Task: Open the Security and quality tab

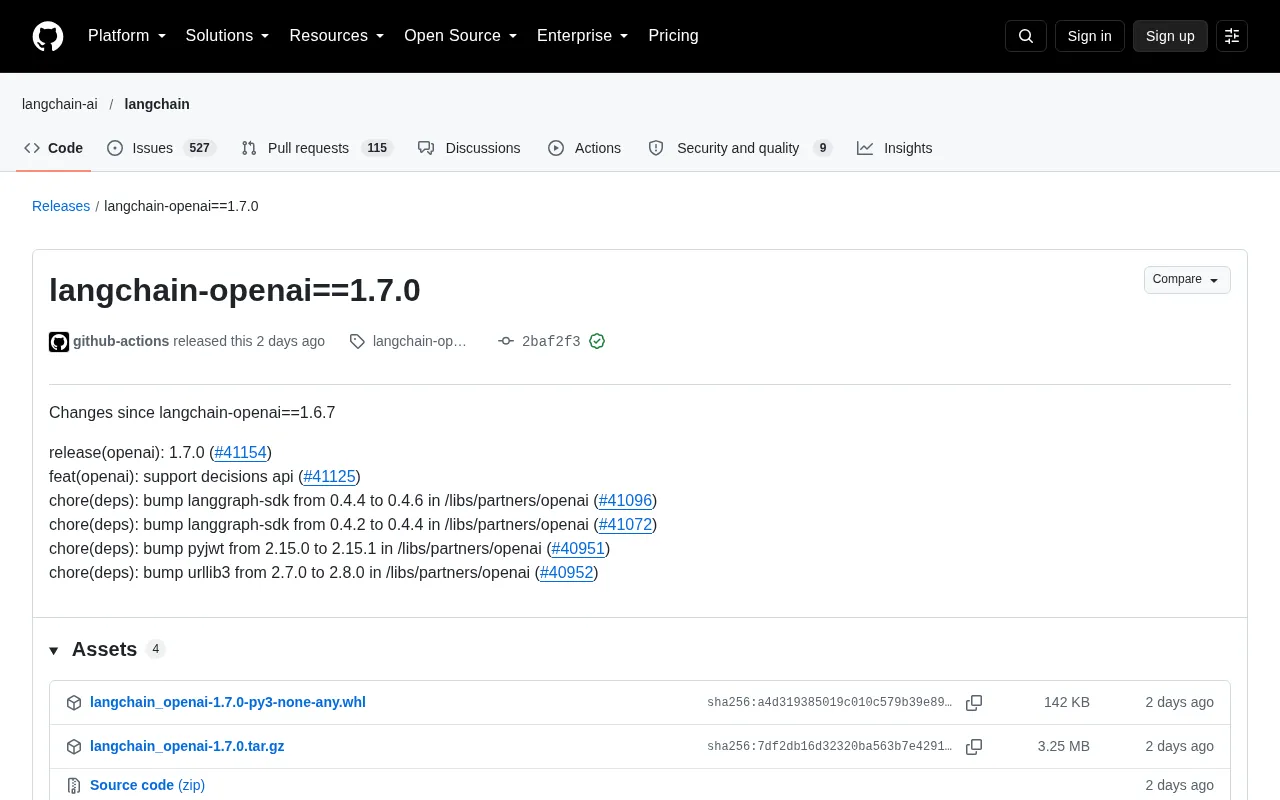Action: (740, 148)
